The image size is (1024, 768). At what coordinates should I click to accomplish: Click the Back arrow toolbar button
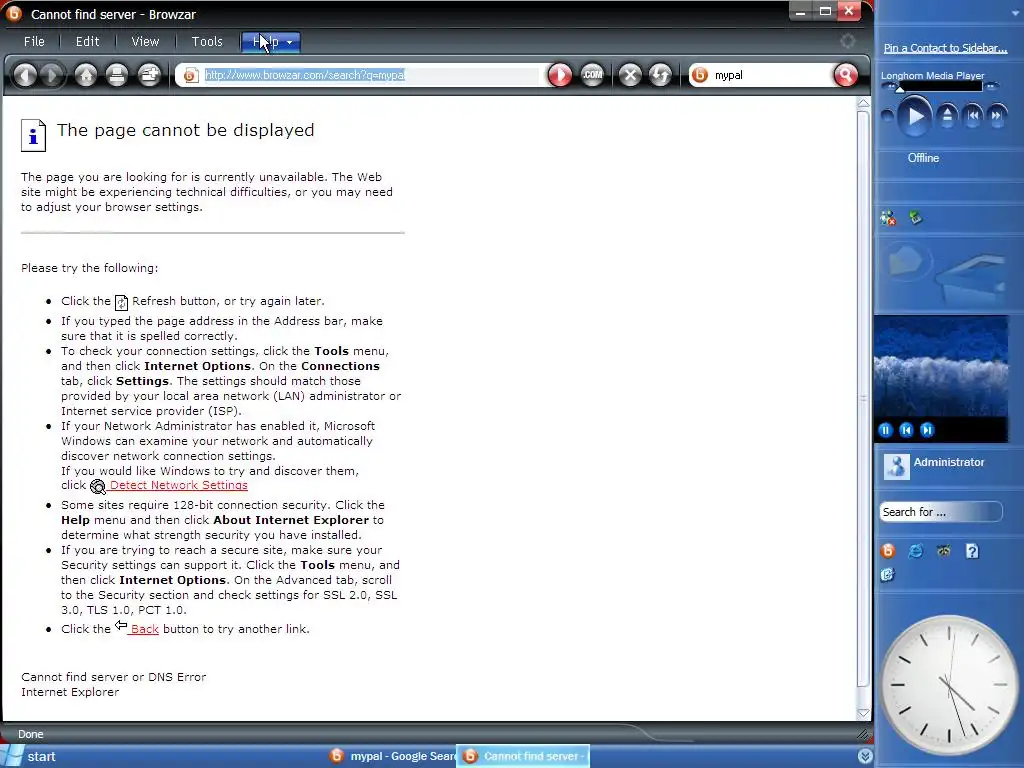click(x=25, y=75)
